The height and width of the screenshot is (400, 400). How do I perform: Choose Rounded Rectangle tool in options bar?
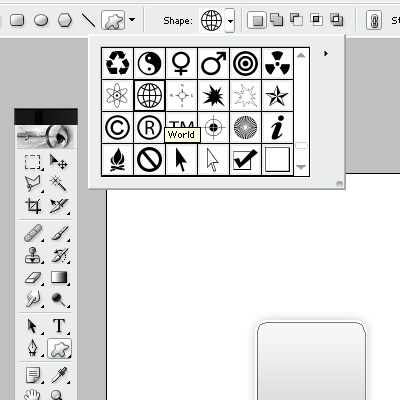pos(17,20)
